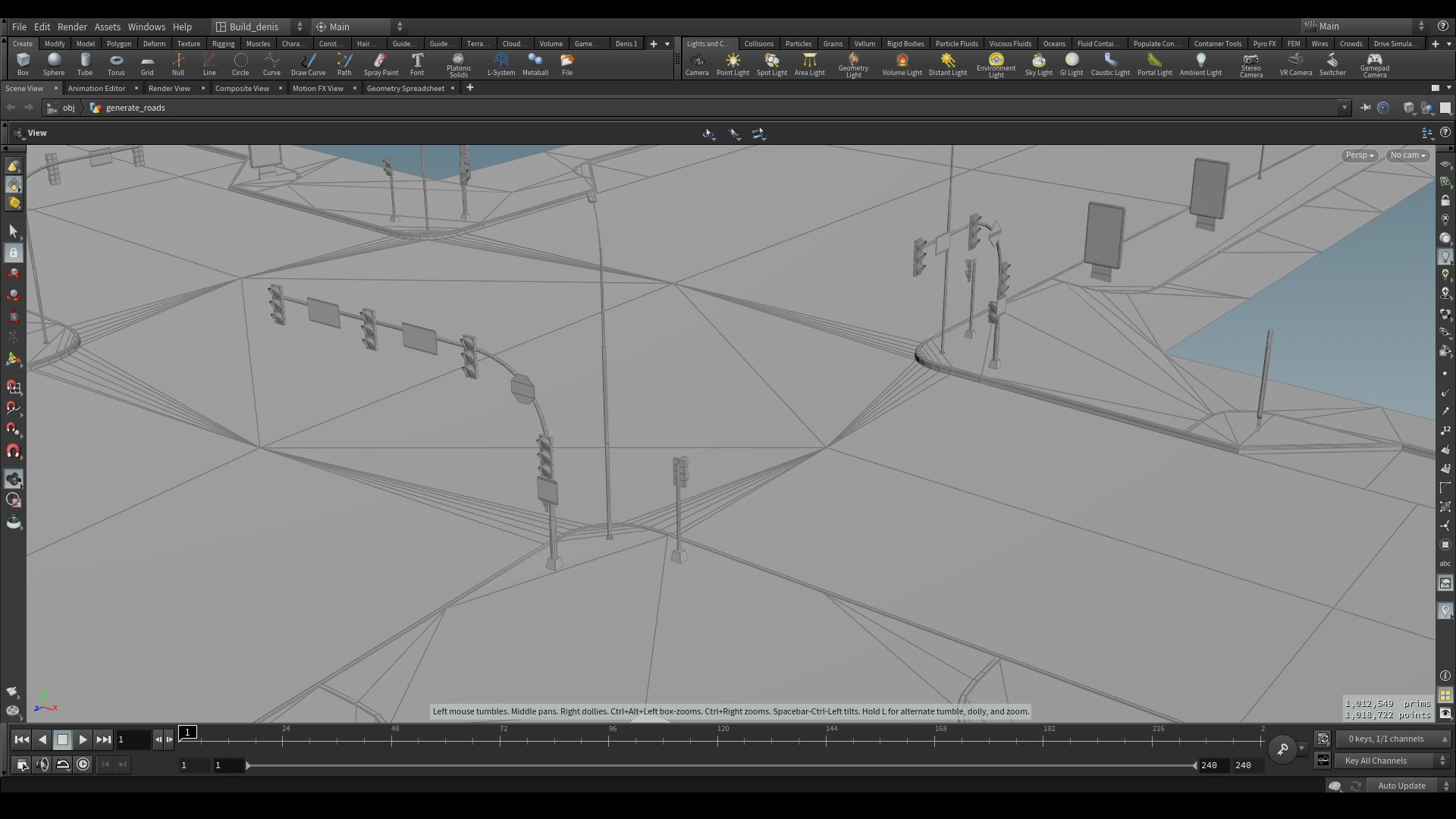Add a Spot Light
Screen dimensions: 1456x819
[x=772, y=64]
